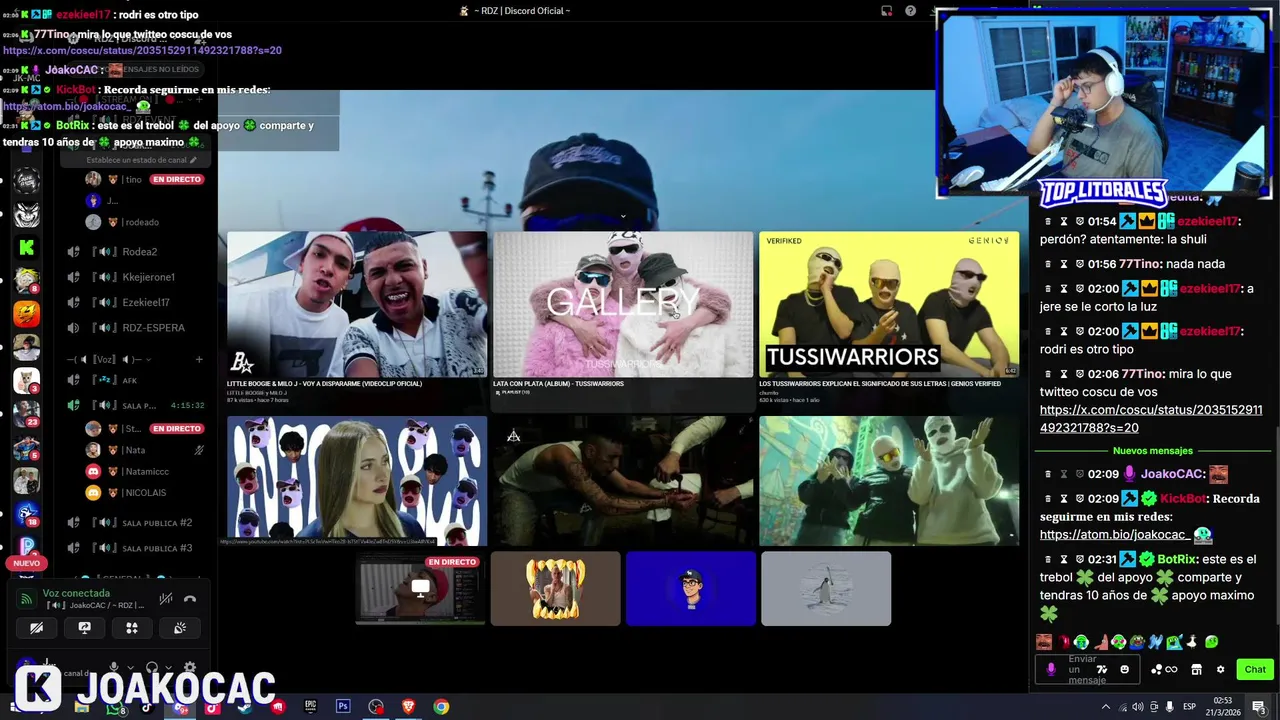This screenshot has width=1280, height=720.
Task: Disconnect from the Discord voice channel
Action: [190, 599]
